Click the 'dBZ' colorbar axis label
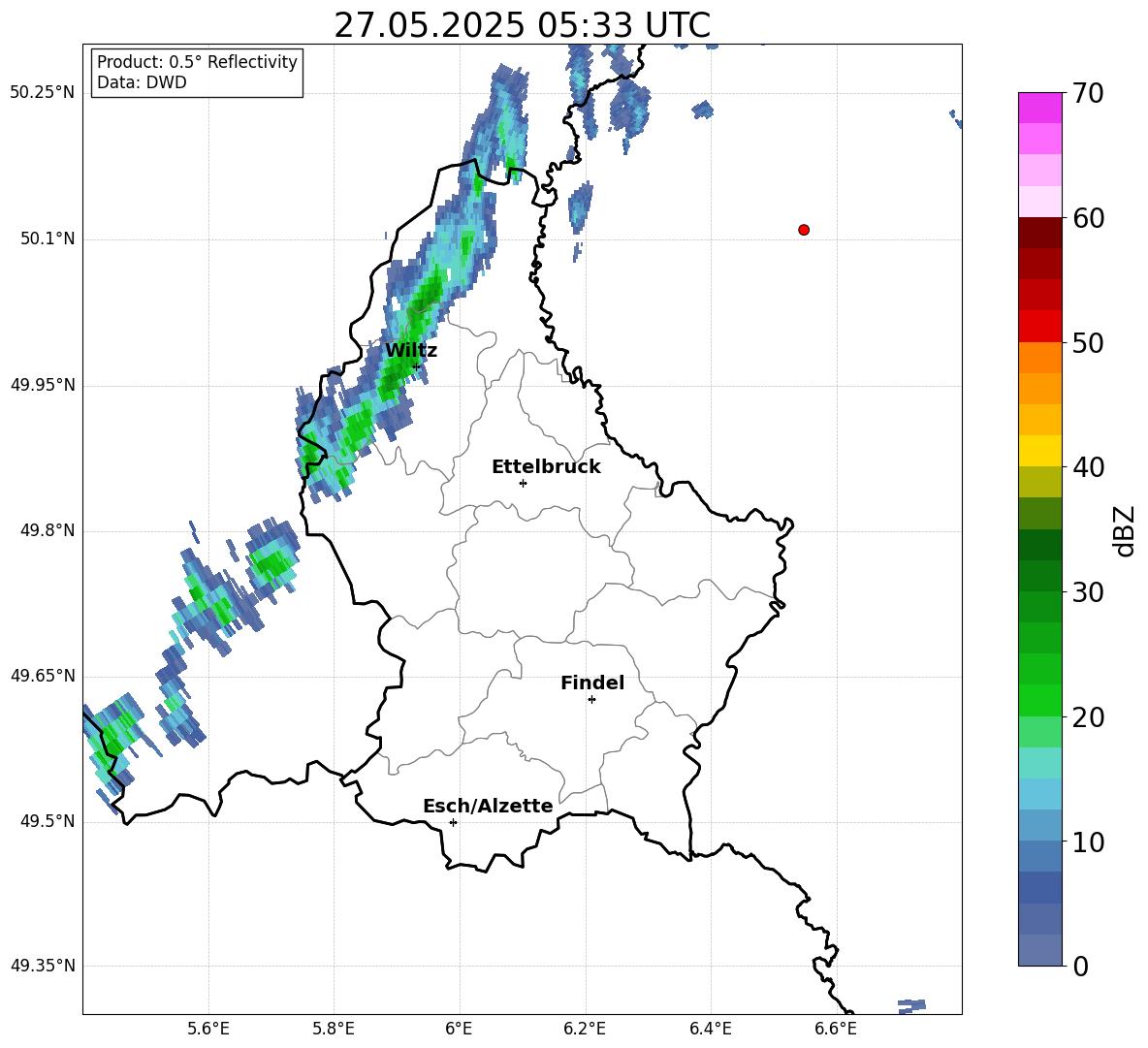 point(1125,530)
